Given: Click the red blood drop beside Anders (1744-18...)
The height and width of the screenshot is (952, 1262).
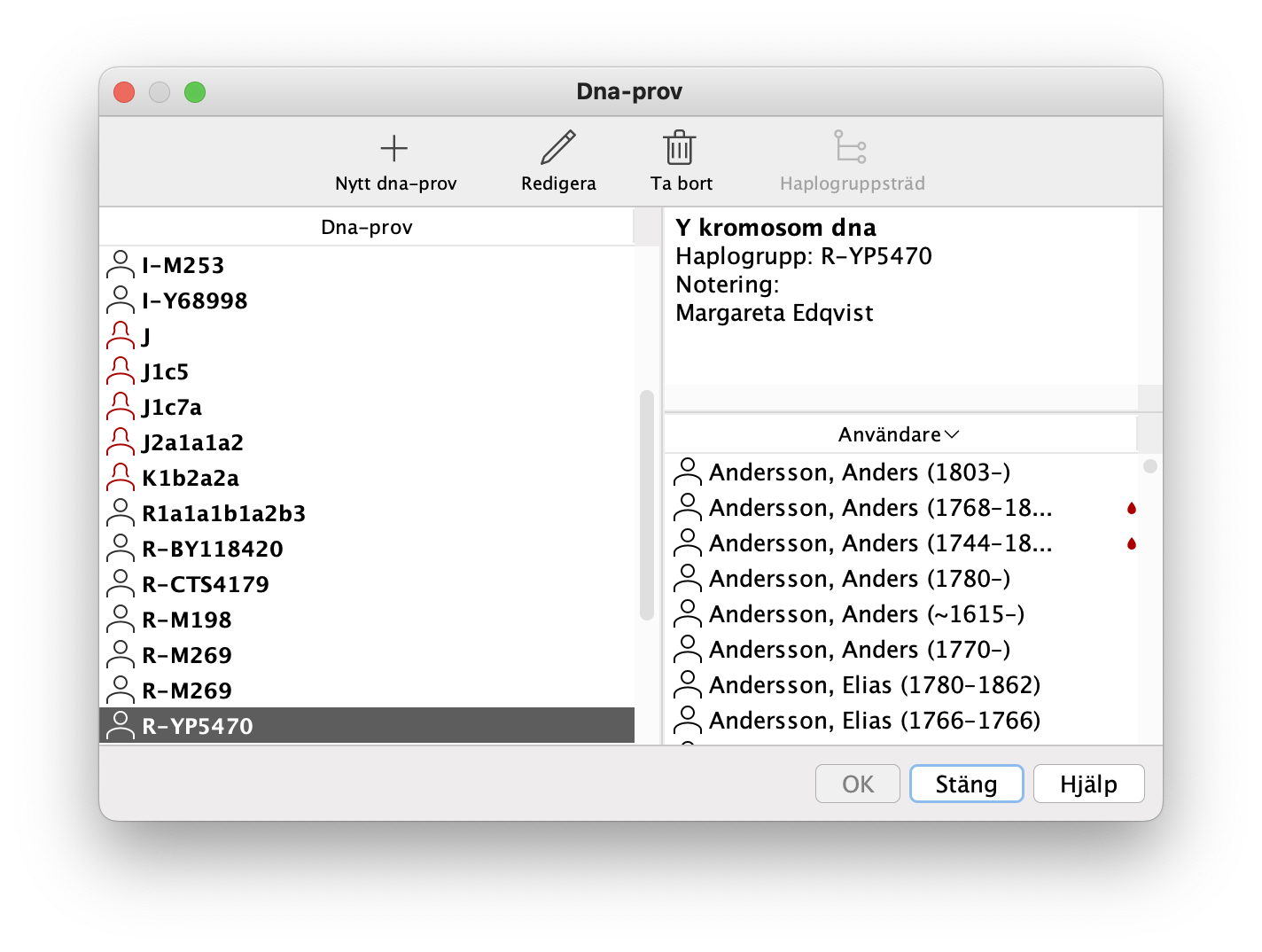Looking at the screenshot, I should 1132,543.
